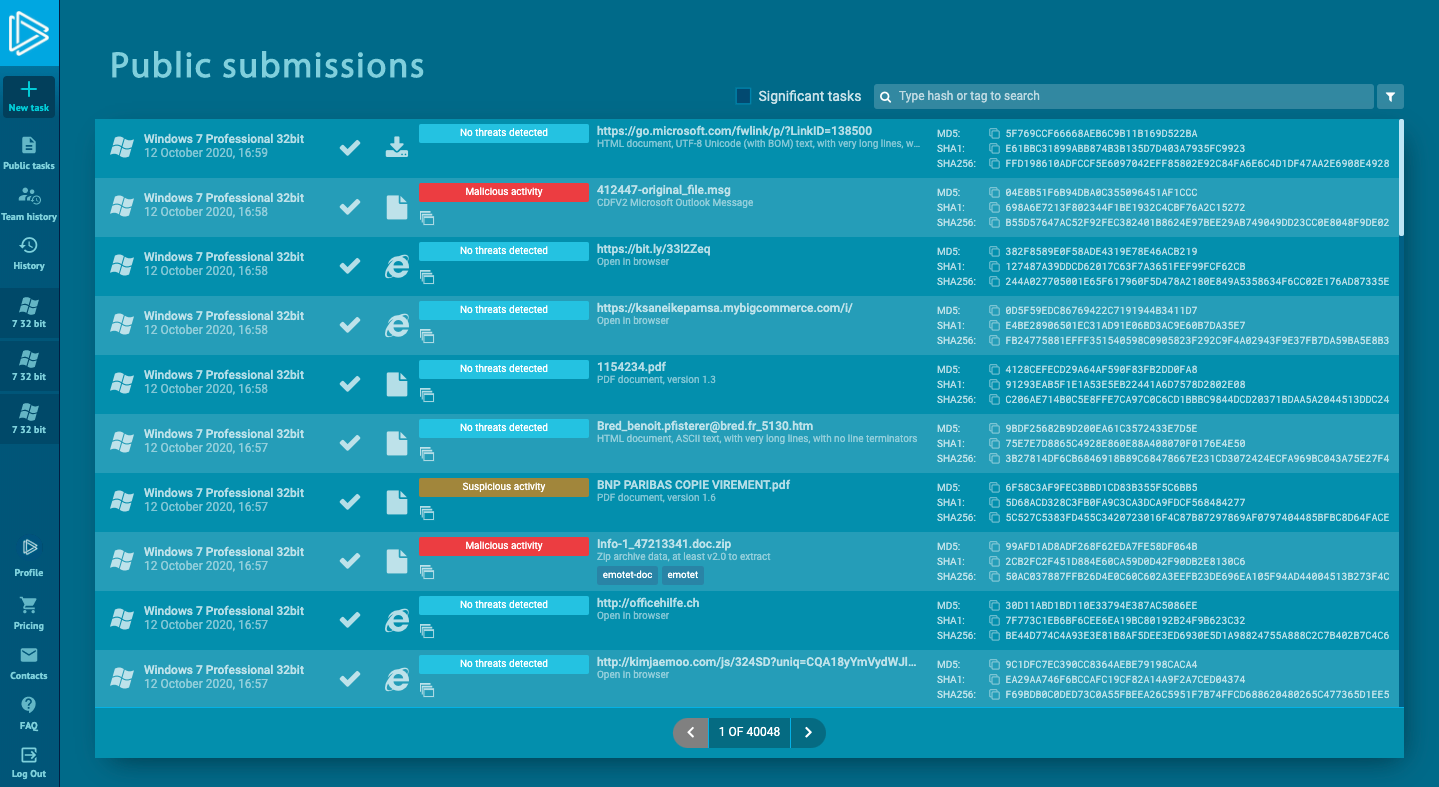This screenshot has width=1439, height=787.
Task: Select the second 7 32 bit sidebar item
Action: click(29, 364)
